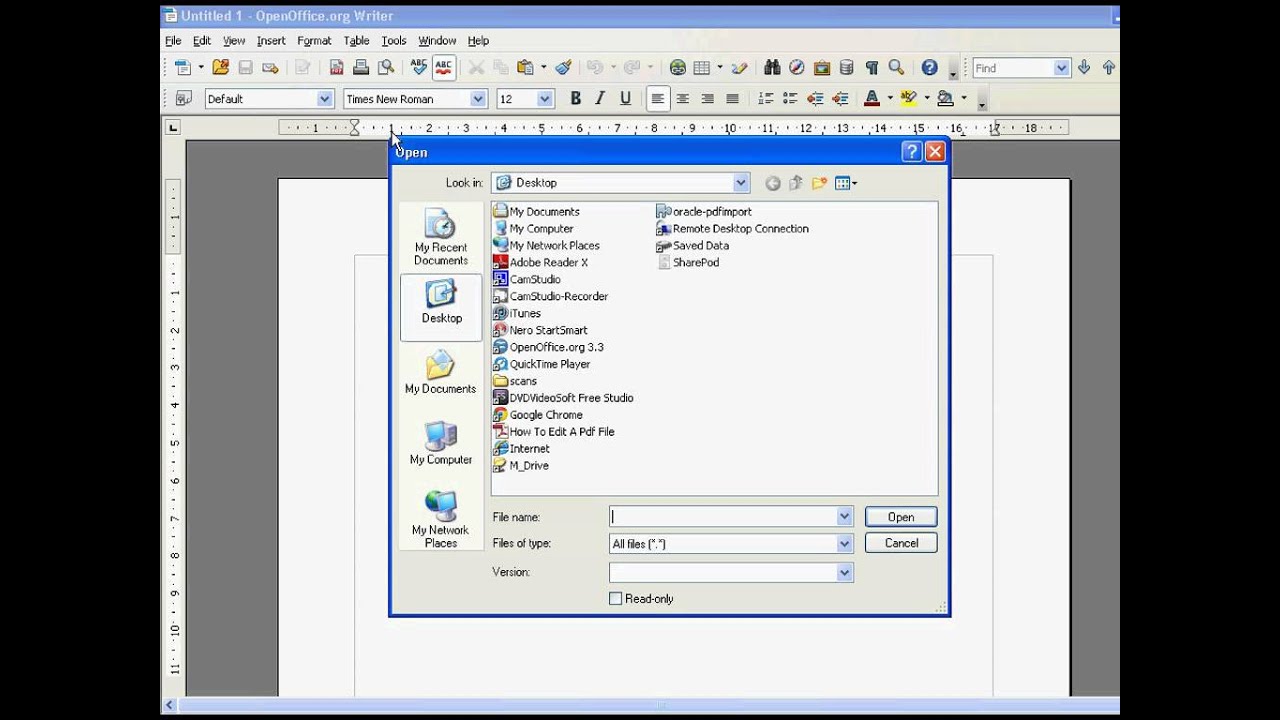Toggle Bullets list button
The width and height of the screenshot is (1280, 720).
click(790, 98)
